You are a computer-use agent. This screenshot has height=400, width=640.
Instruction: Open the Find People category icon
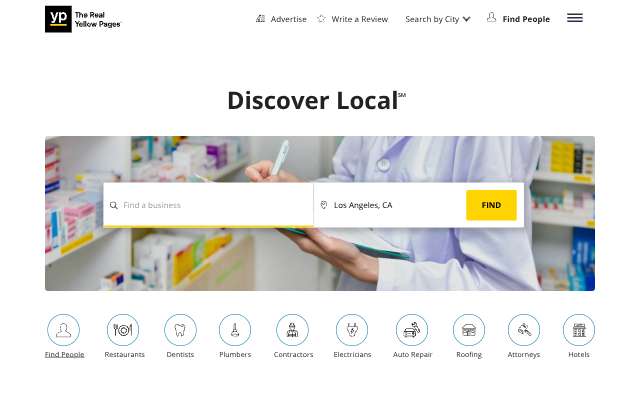[64, 330]
